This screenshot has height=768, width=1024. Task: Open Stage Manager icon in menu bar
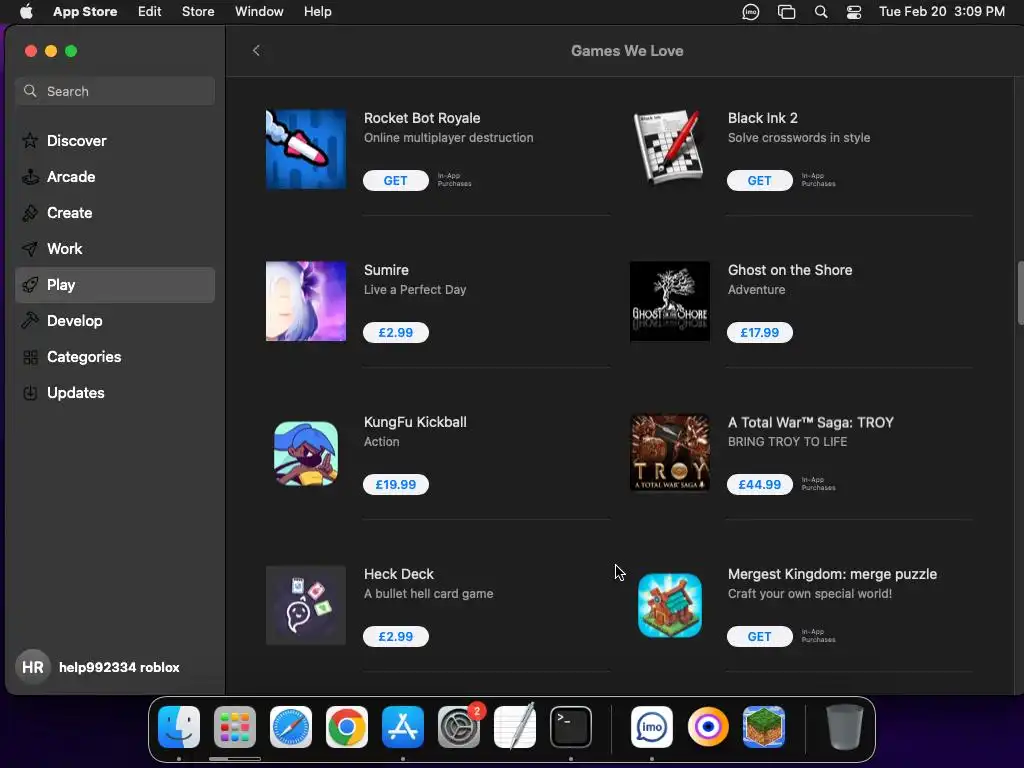[786, 12]
